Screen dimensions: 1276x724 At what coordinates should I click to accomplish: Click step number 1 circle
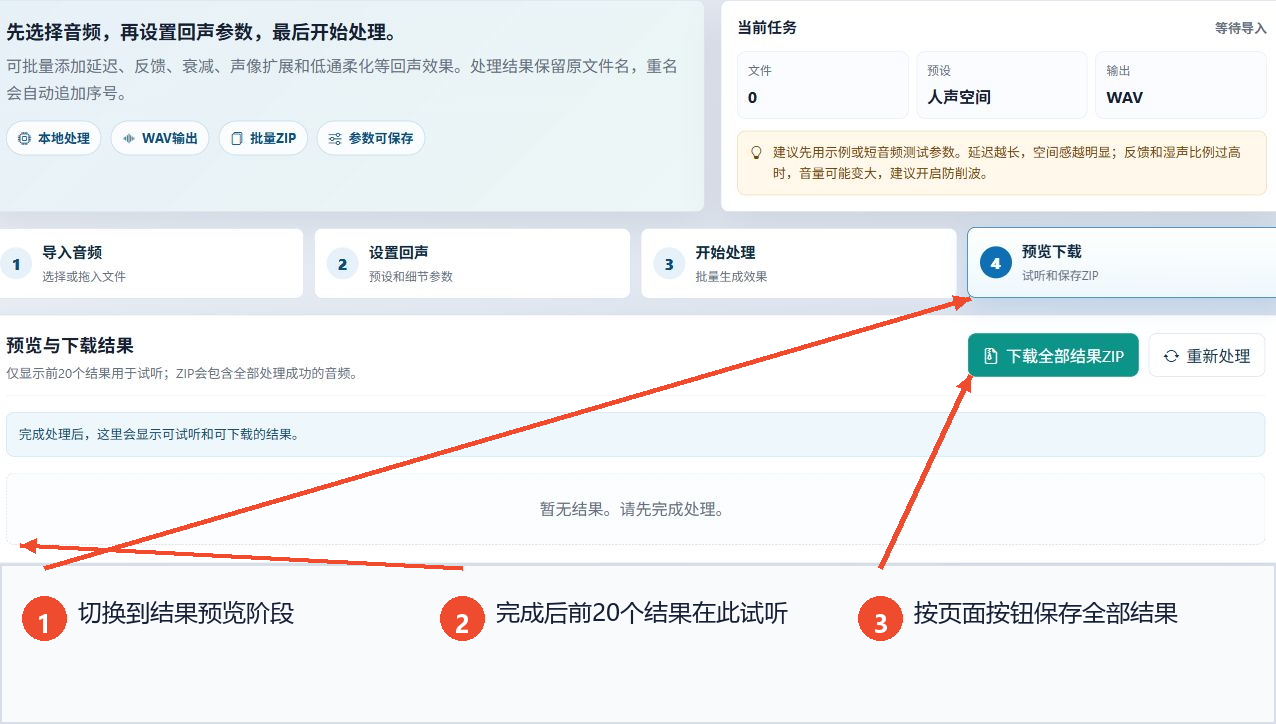coord(16,264)
